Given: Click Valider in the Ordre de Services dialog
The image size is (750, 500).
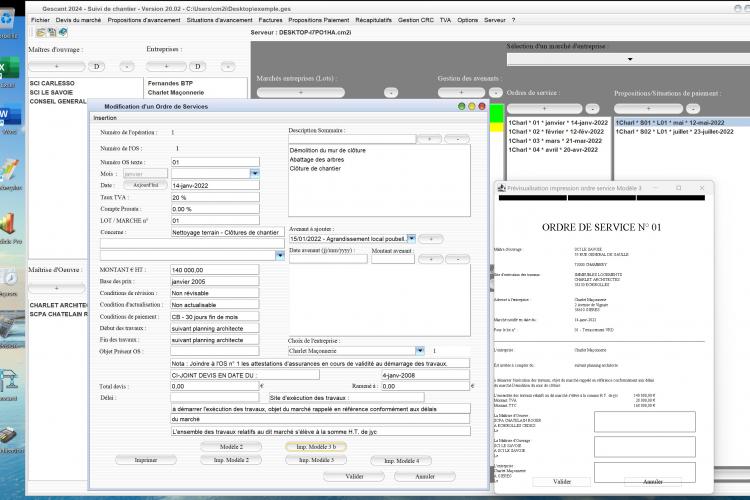Looking at the screenshot, I should (x=354, y=477).
